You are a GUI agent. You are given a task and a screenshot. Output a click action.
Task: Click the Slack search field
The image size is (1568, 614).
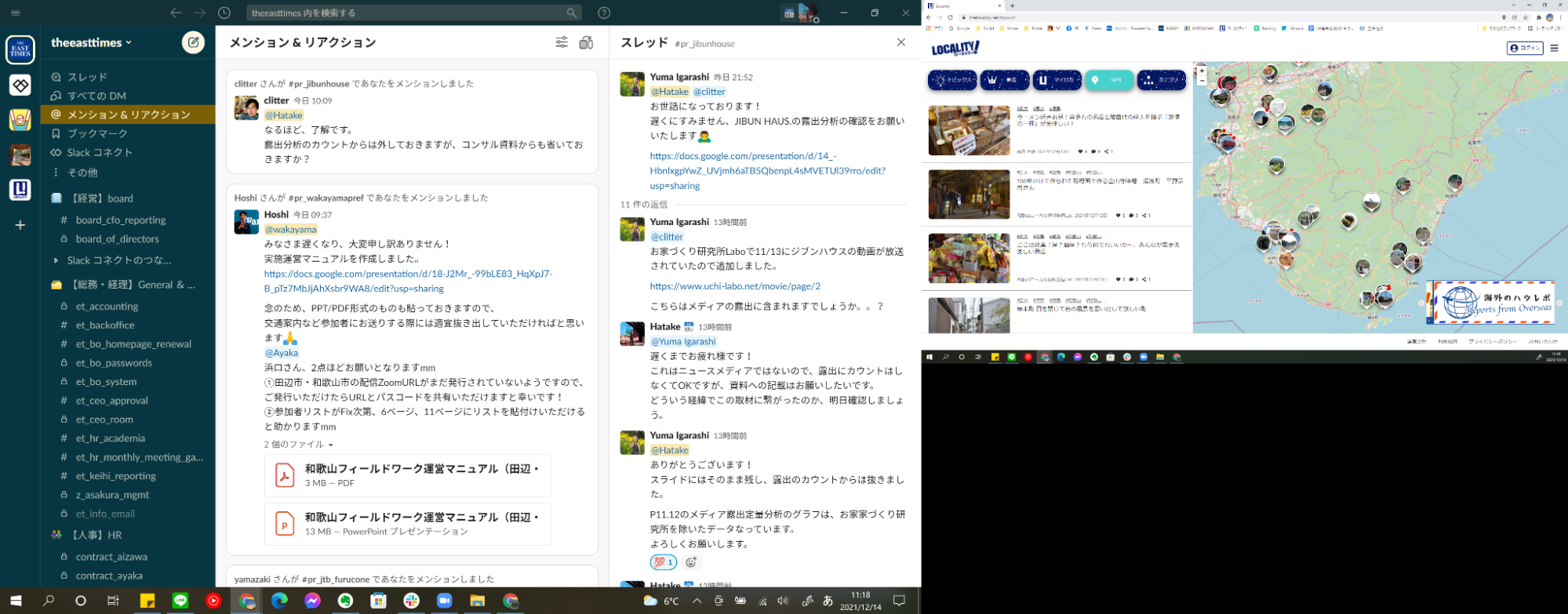click(x=408, y=13)
